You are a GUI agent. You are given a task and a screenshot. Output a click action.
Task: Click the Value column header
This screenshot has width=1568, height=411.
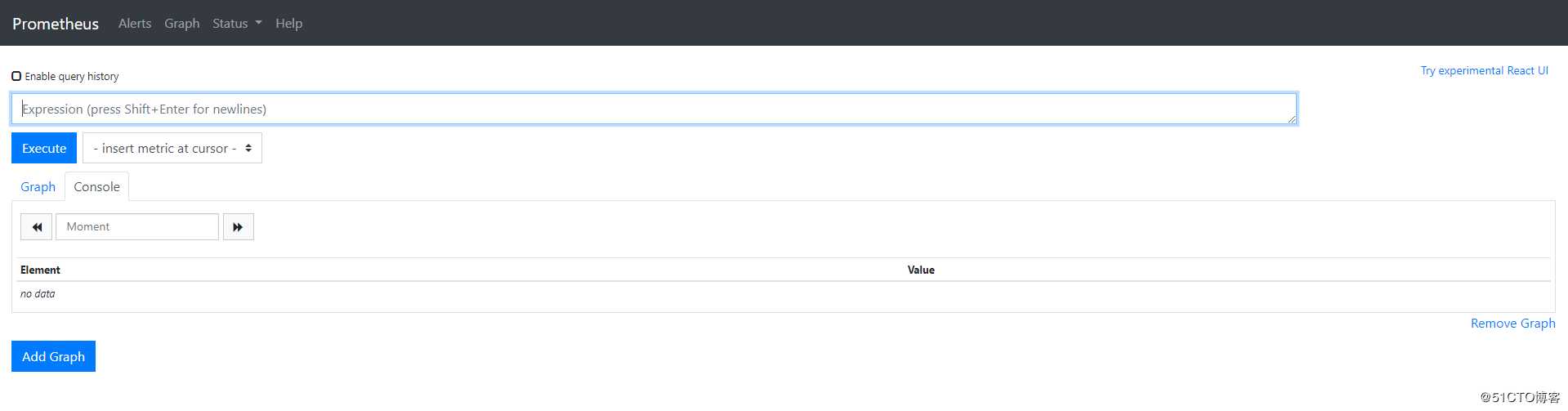coord(921,270)
